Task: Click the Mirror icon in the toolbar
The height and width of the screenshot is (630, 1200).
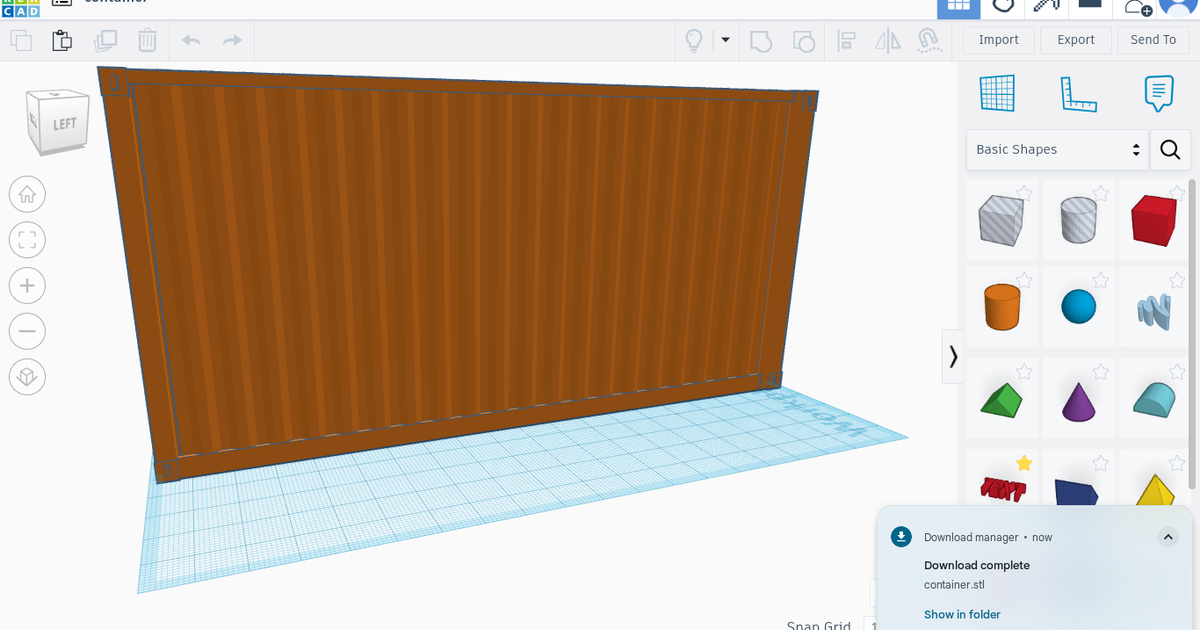Action: tap(887, 40)
